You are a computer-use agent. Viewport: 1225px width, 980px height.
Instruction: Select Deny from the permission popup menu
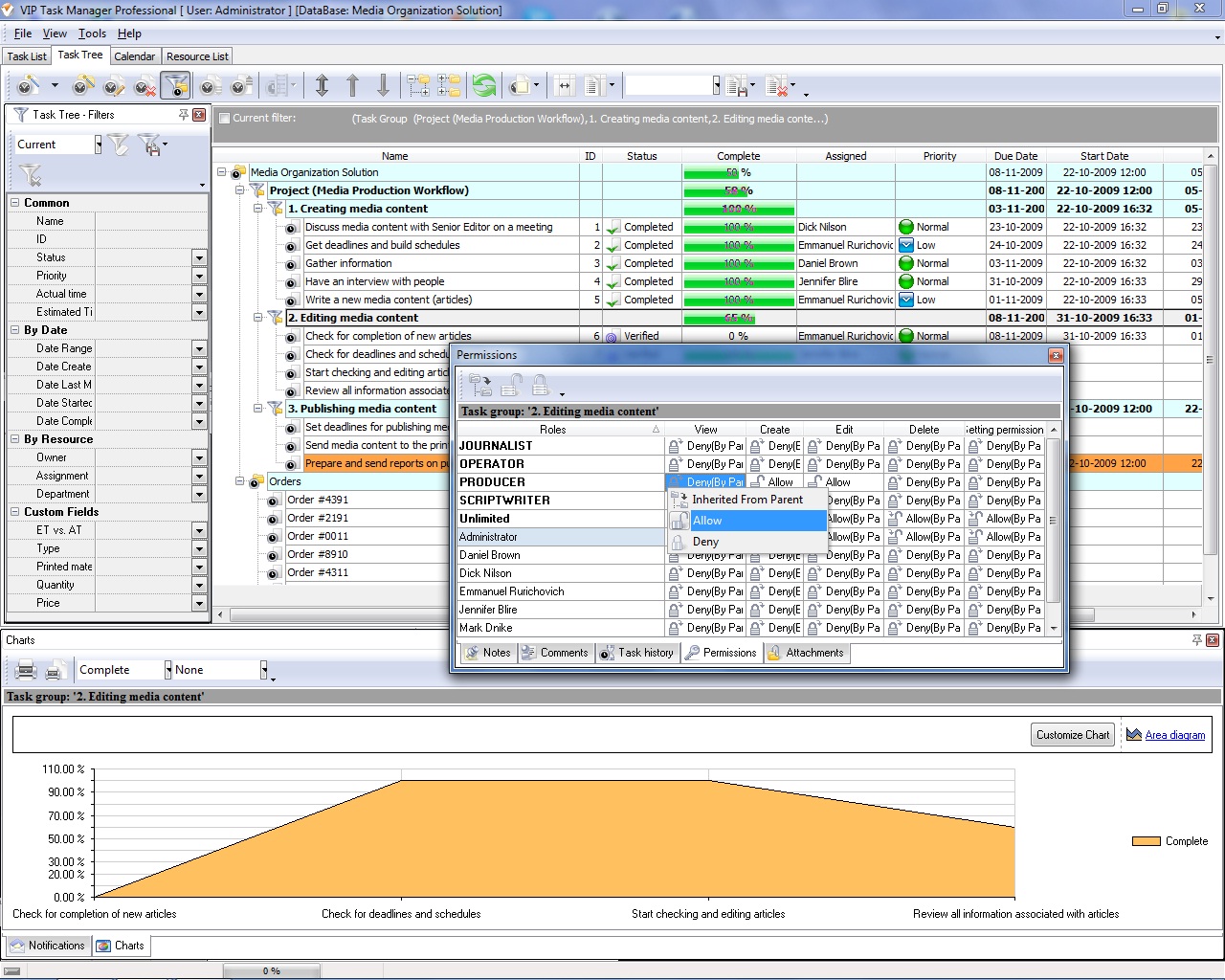coord(705,542)
